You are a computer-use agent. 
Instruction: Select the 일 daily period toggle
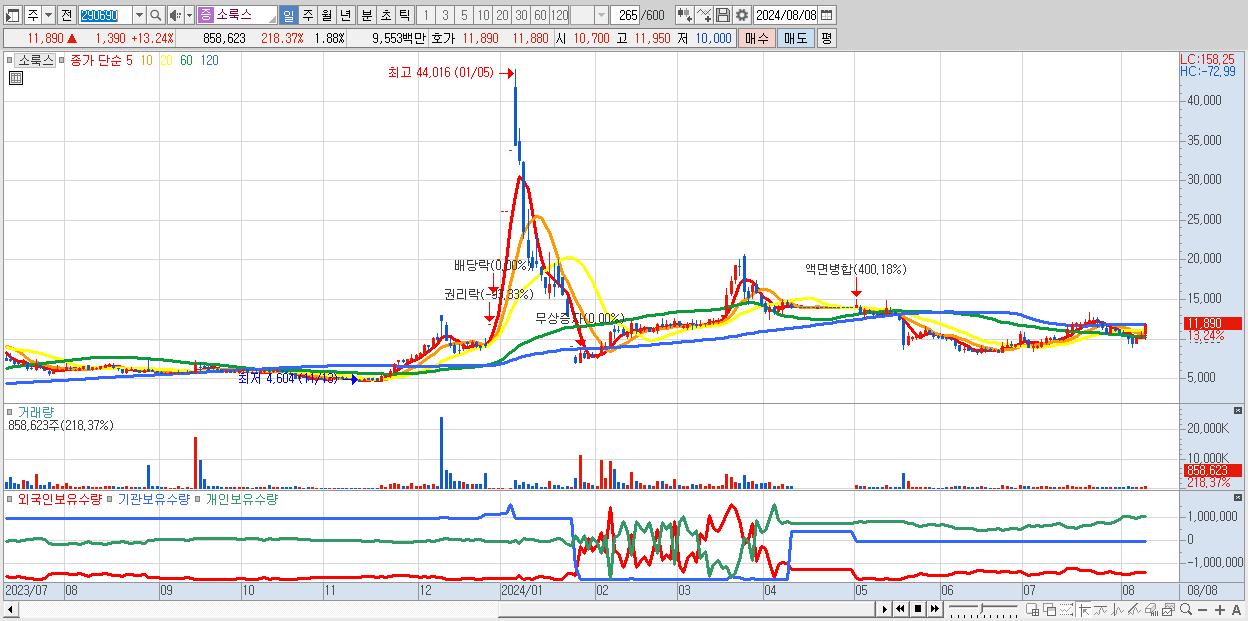(x=289, y=15)
